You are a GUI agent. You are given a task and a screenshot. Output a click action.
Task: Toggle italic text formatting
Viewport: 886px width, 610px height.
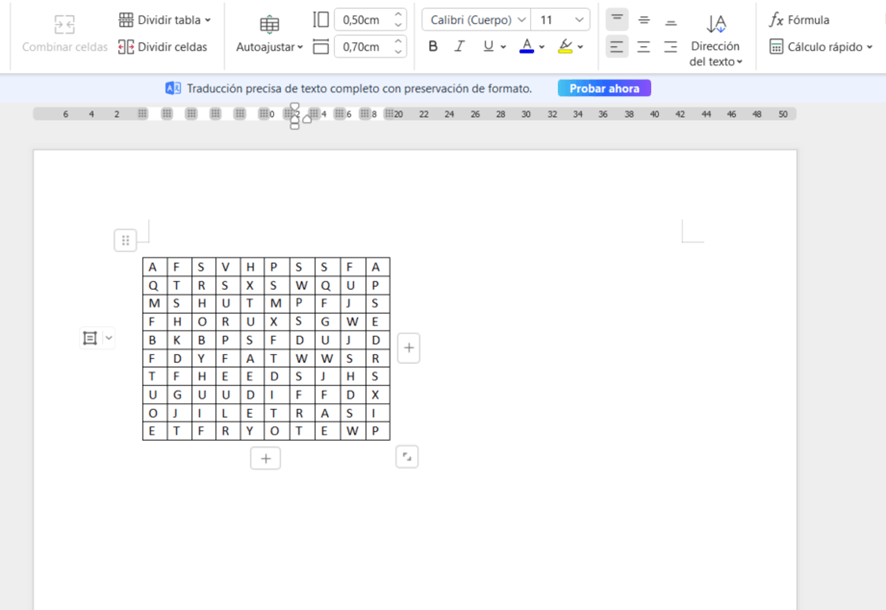pos(459,46)
